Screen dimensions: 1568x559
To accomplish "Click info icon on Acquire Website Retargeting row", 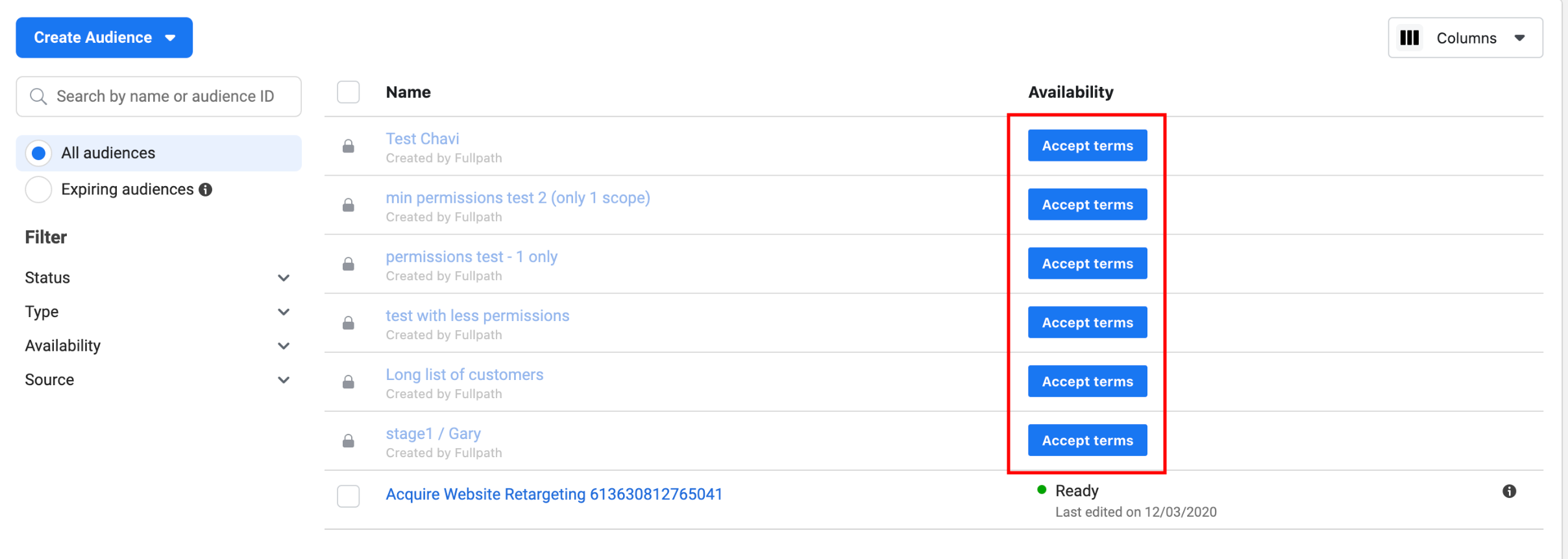I will click(1509, 492).
